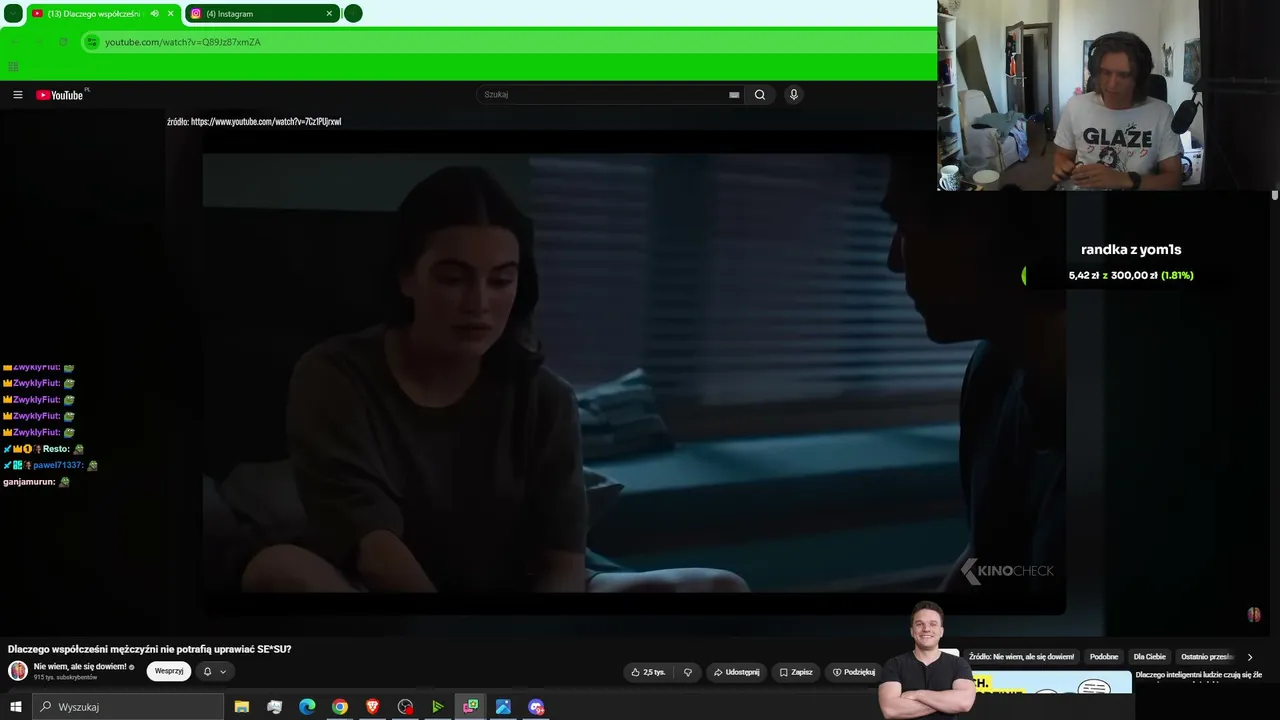The height and width of the screenshot is (720, 1280).
Task: Open the on-screen keyboard in search box
Action: [734, 95]
